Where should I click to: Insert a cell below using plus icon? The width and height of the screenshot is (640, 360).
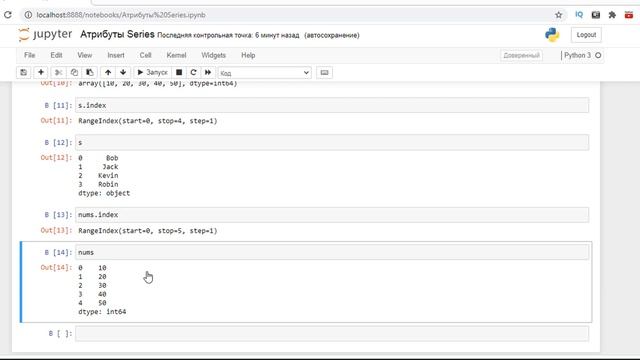(41, 73)
